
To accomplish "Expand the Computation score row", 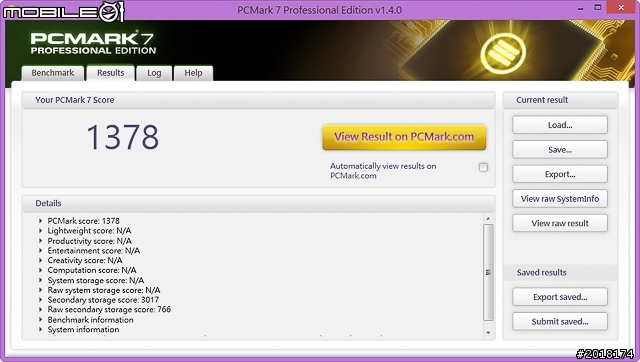I will pyautogui.click(x=40, y=270).
